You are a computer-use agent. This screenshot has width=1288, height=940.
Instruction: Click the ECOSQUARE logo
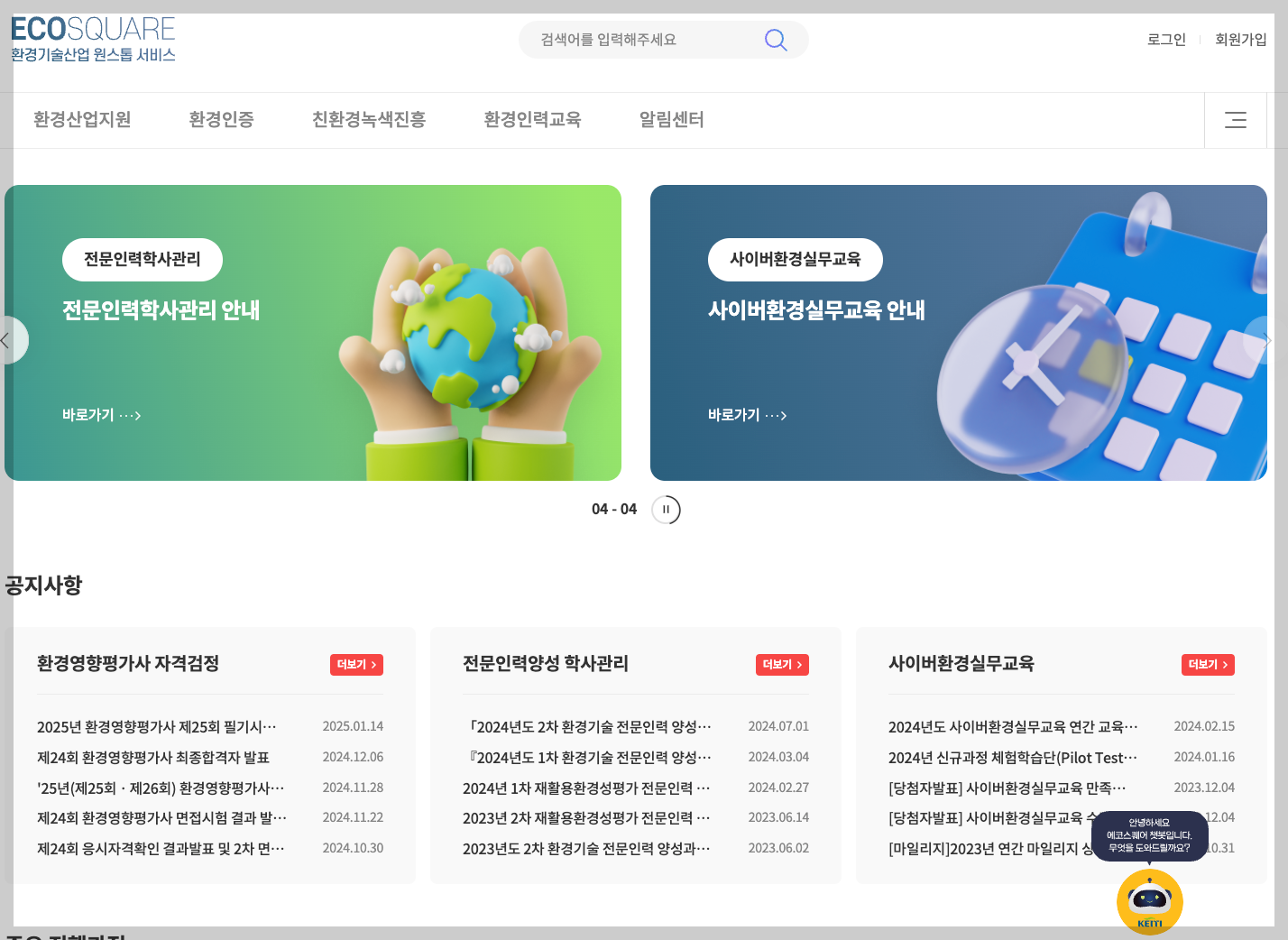[x=93, y=36]
